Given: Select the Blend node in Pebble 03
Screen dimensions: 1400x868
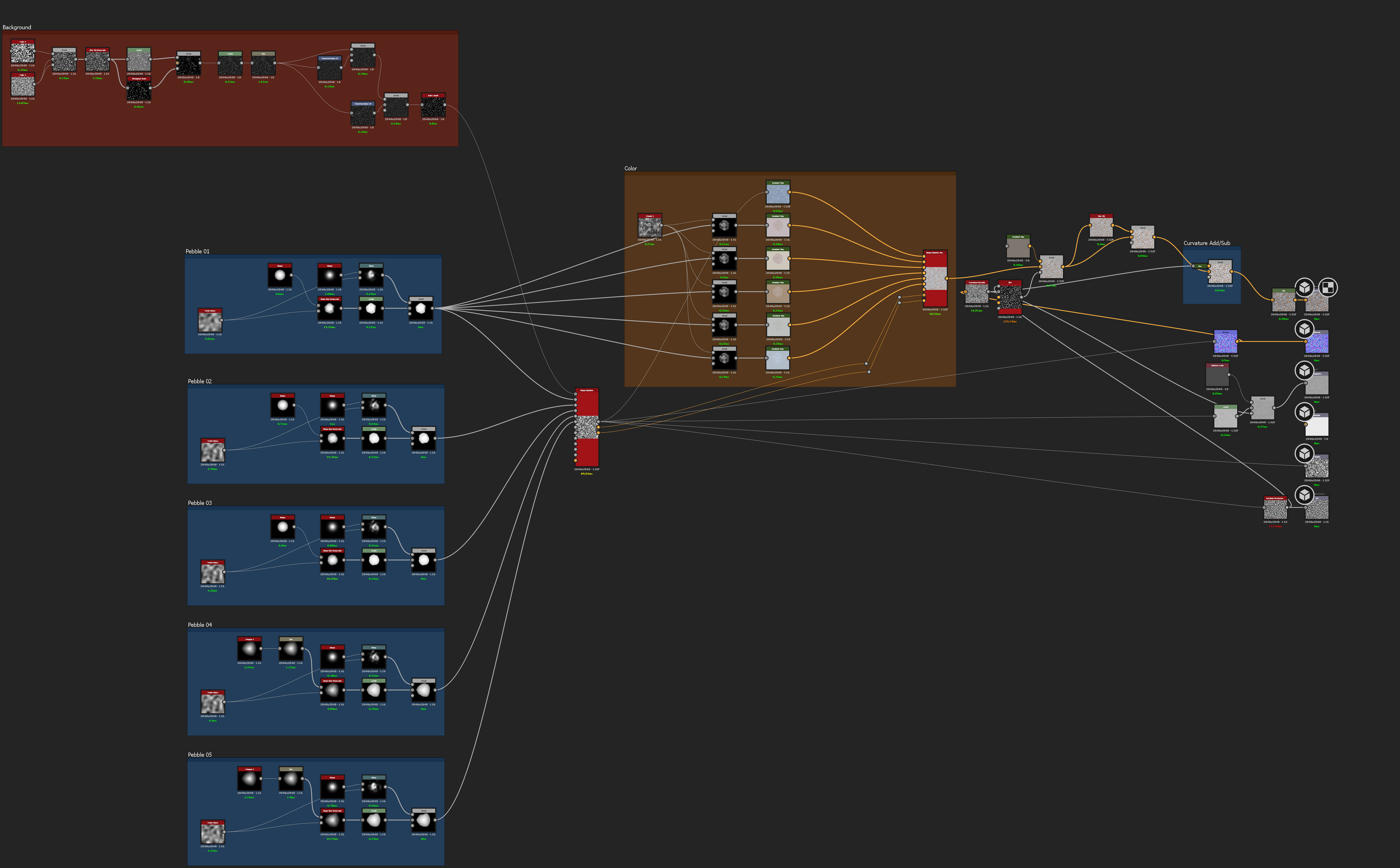Looking at the screenshot, I should click(423, 560).
